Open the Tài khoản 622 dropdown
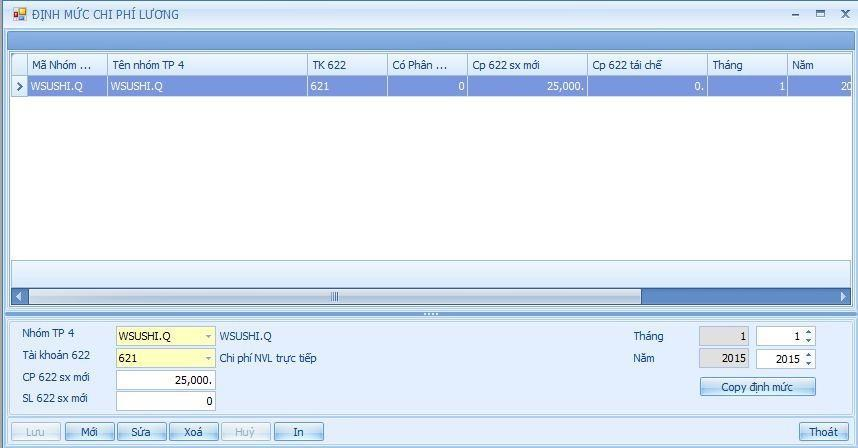 click(x=208, y=358)
